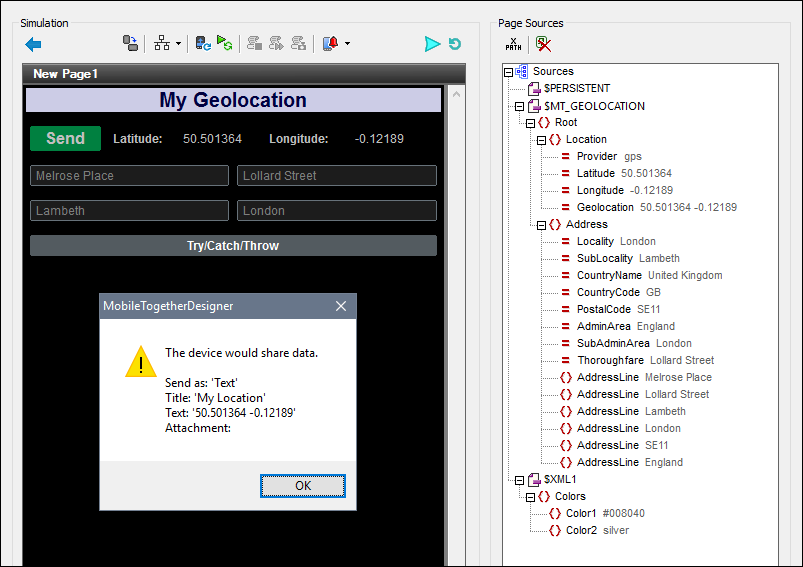The height and width of the screenshot is (567, 803).
Task: Click the green Send button
Action: [65, 139]
